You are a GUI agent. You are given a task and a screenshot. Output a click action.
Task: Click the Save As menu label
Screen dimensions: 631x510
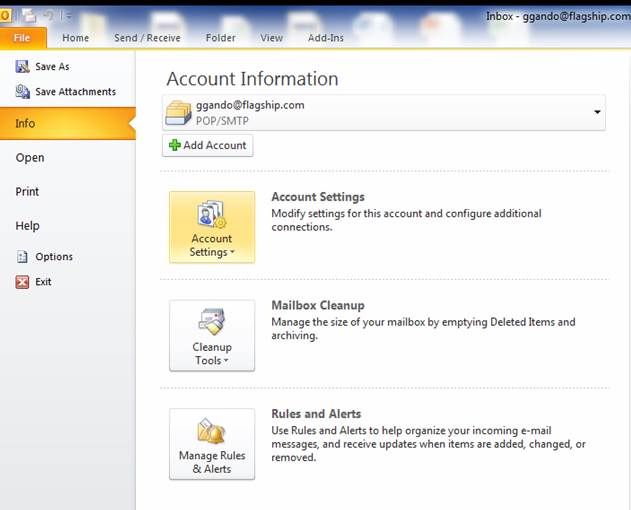[52, 67]
